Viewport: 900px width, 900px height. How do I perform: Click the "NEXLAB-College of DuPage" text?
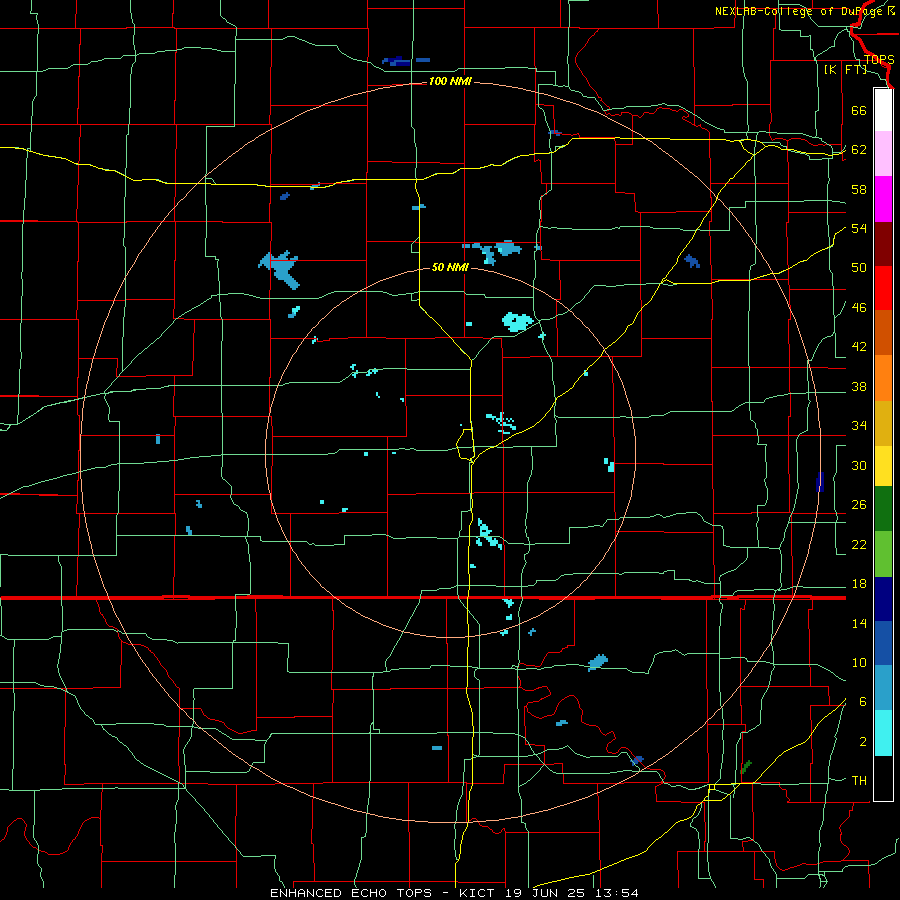[x=800, y=11]
